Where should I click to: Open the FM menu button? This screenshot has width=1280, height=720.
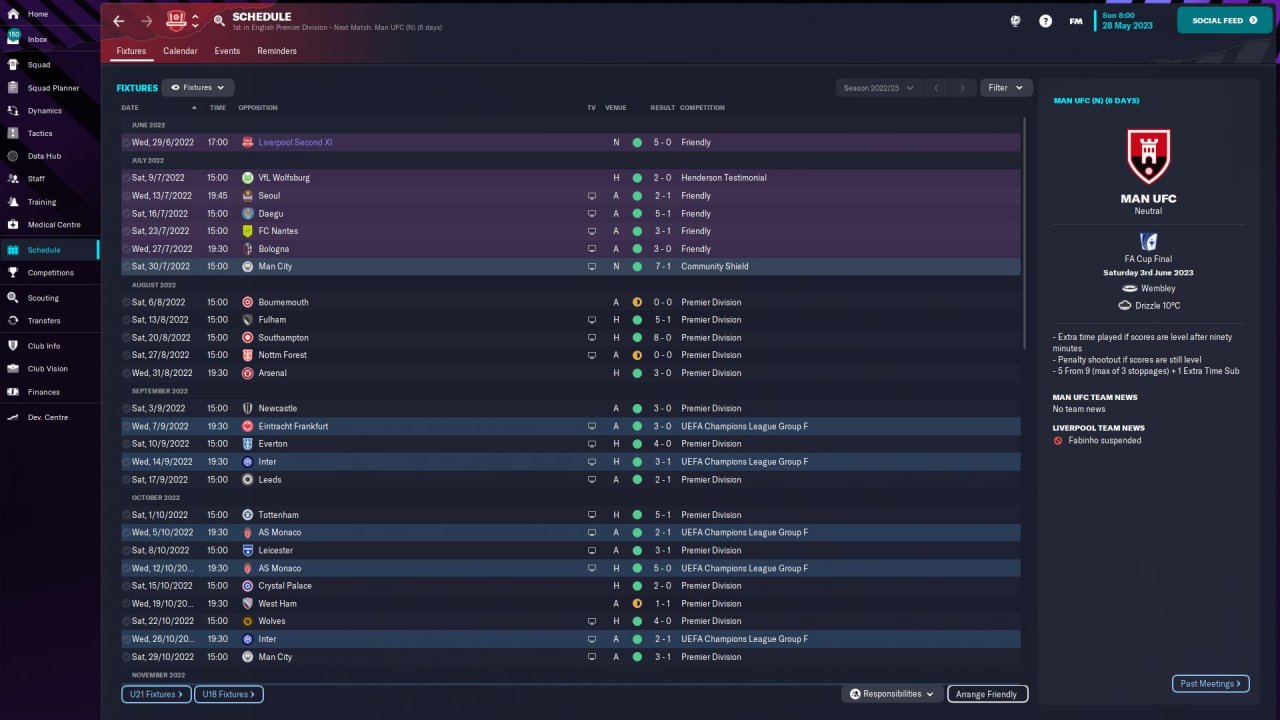pyautogui.click(x=1076, y=21)
